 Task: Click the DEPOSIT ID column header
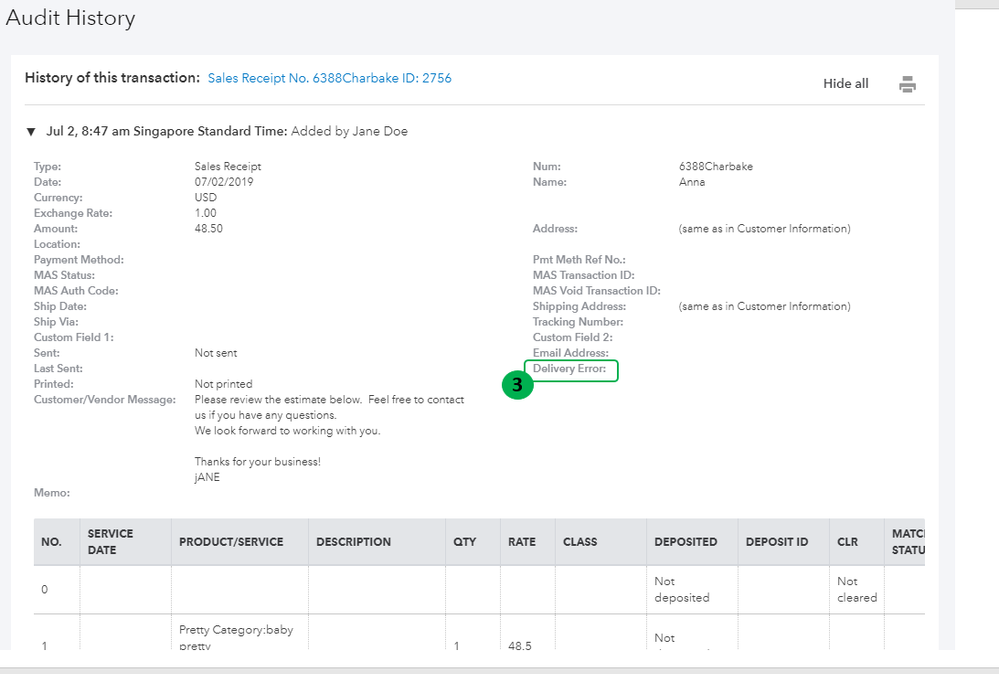click(777, 542)
